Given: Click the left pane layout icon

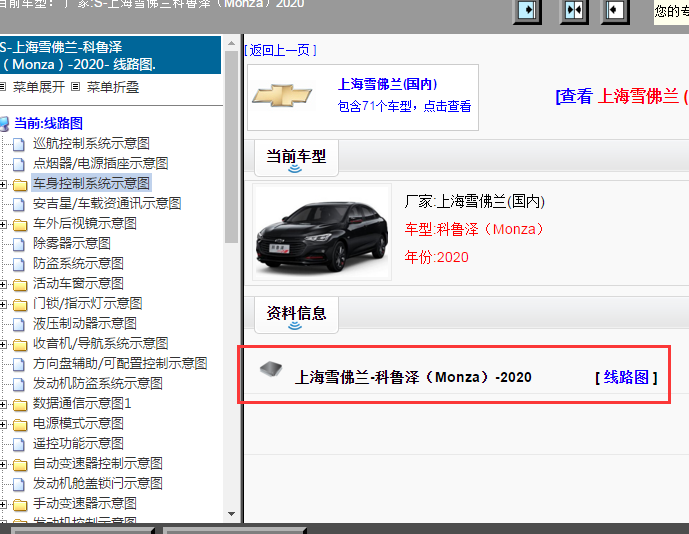Looking at the screenshot, I should pos(527,10).
